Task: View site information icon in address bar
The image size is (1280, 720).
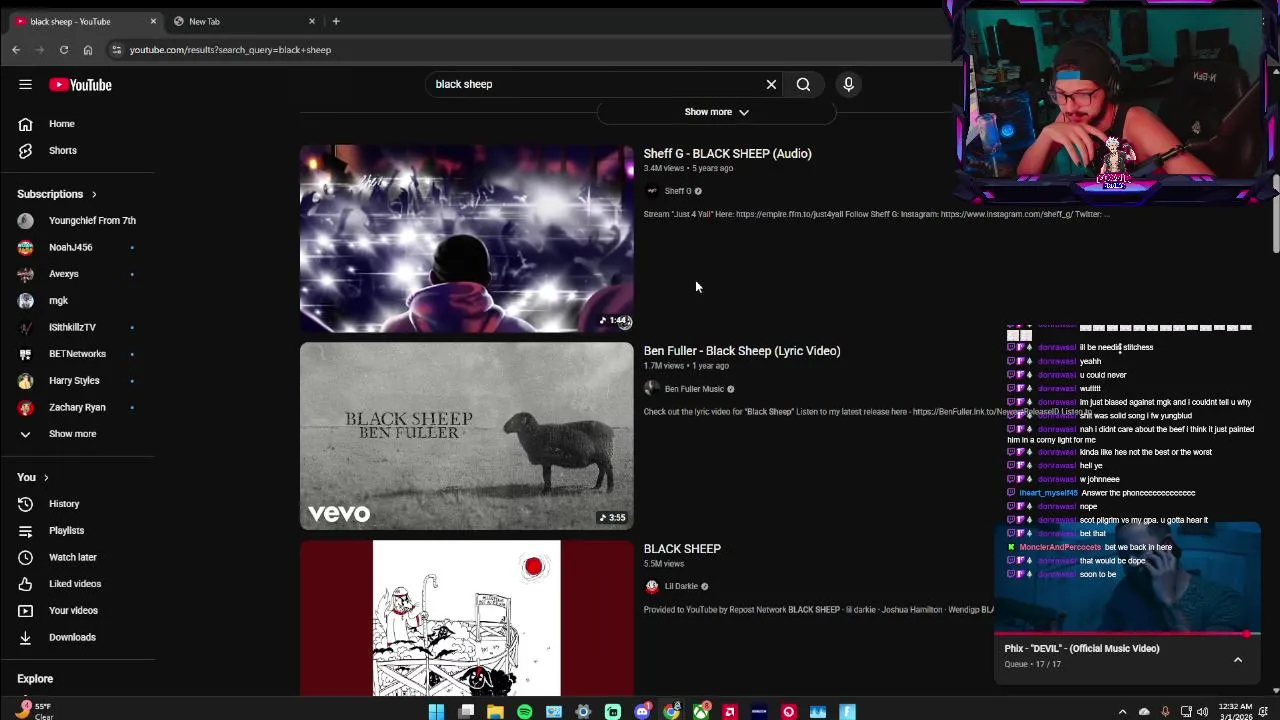Action: [117, 50]
